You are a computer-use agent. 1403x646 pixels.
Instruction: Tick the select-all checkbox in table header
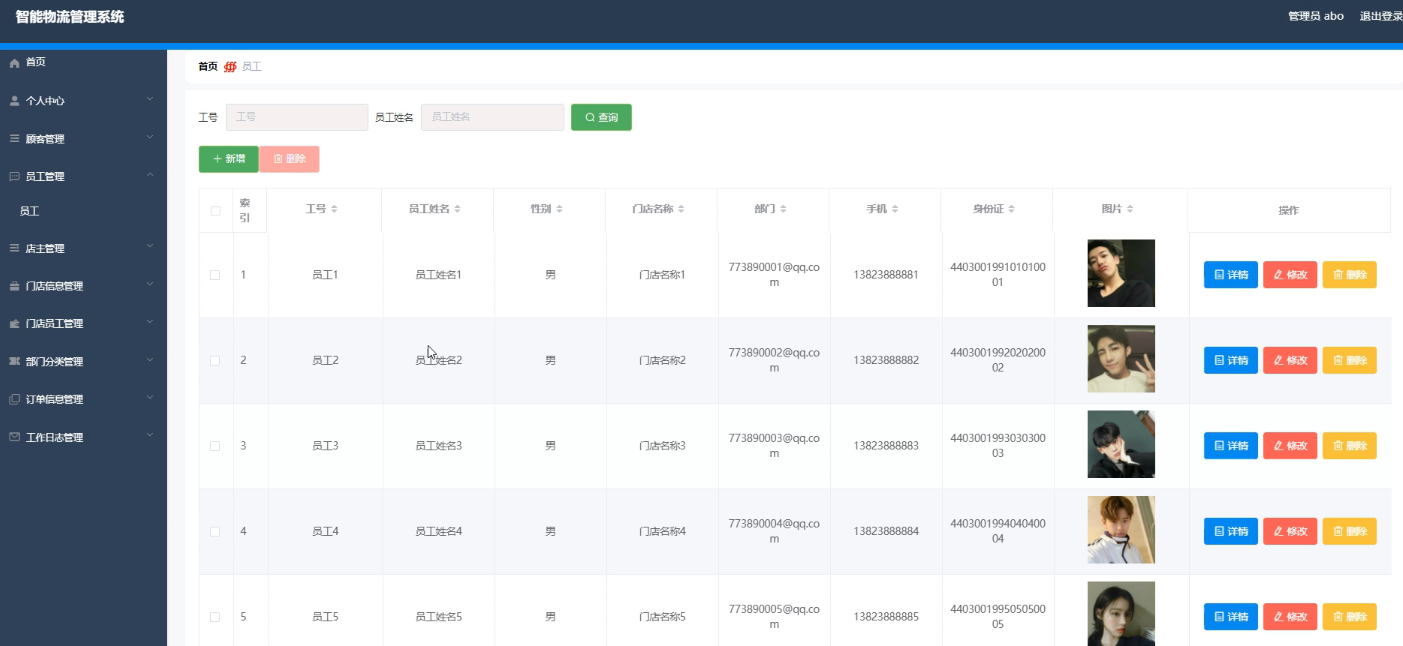[215, 211]
